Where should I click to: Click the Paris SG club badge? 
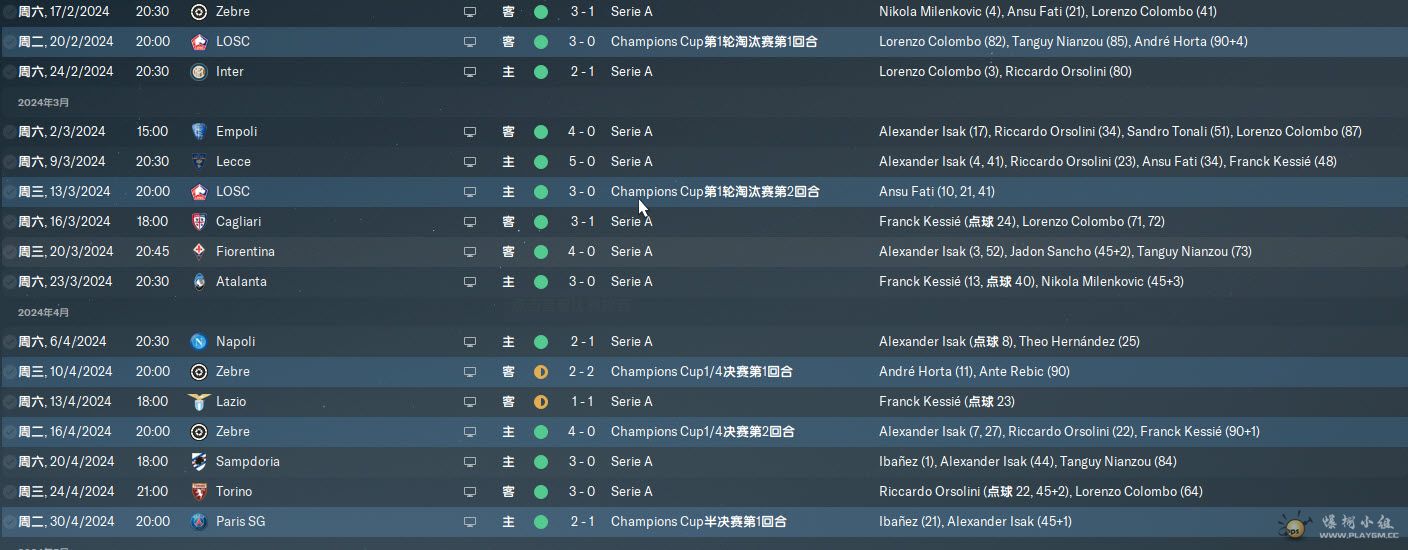click(198, 522)
